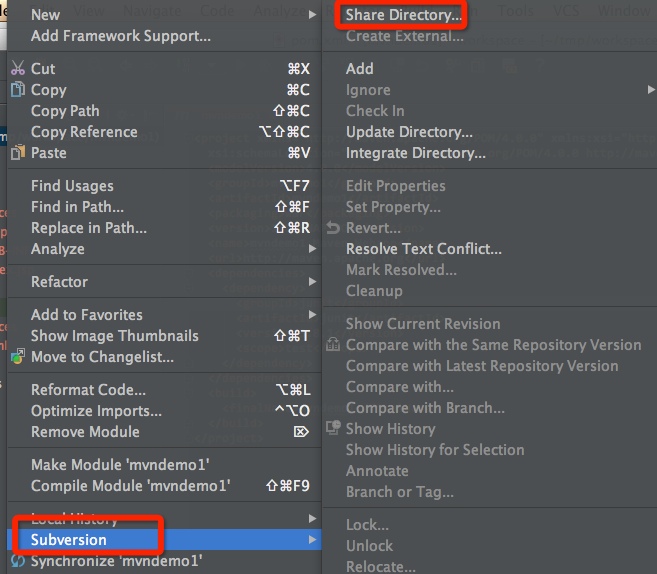
Task: Click the Revert arrow icon
Action: tap(333, 228)
